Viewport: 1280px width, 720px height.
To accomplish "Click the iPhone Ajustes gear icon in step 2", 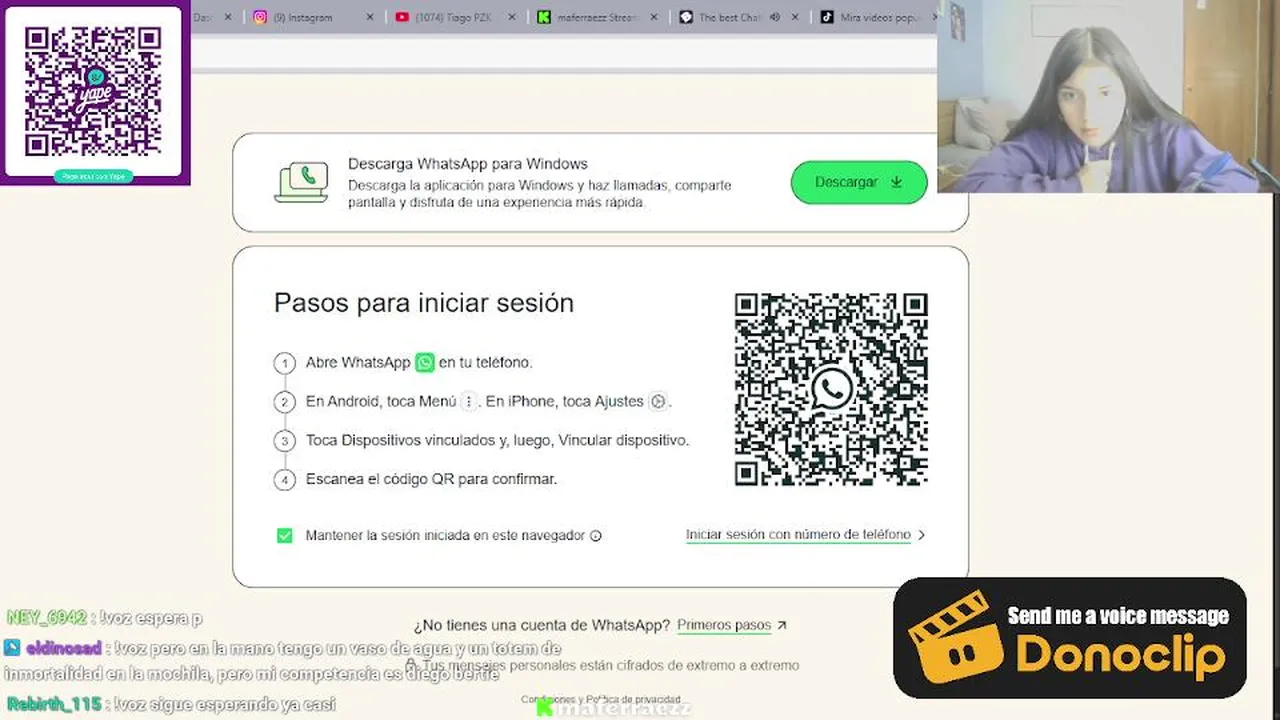I will [x=657, y=402].
